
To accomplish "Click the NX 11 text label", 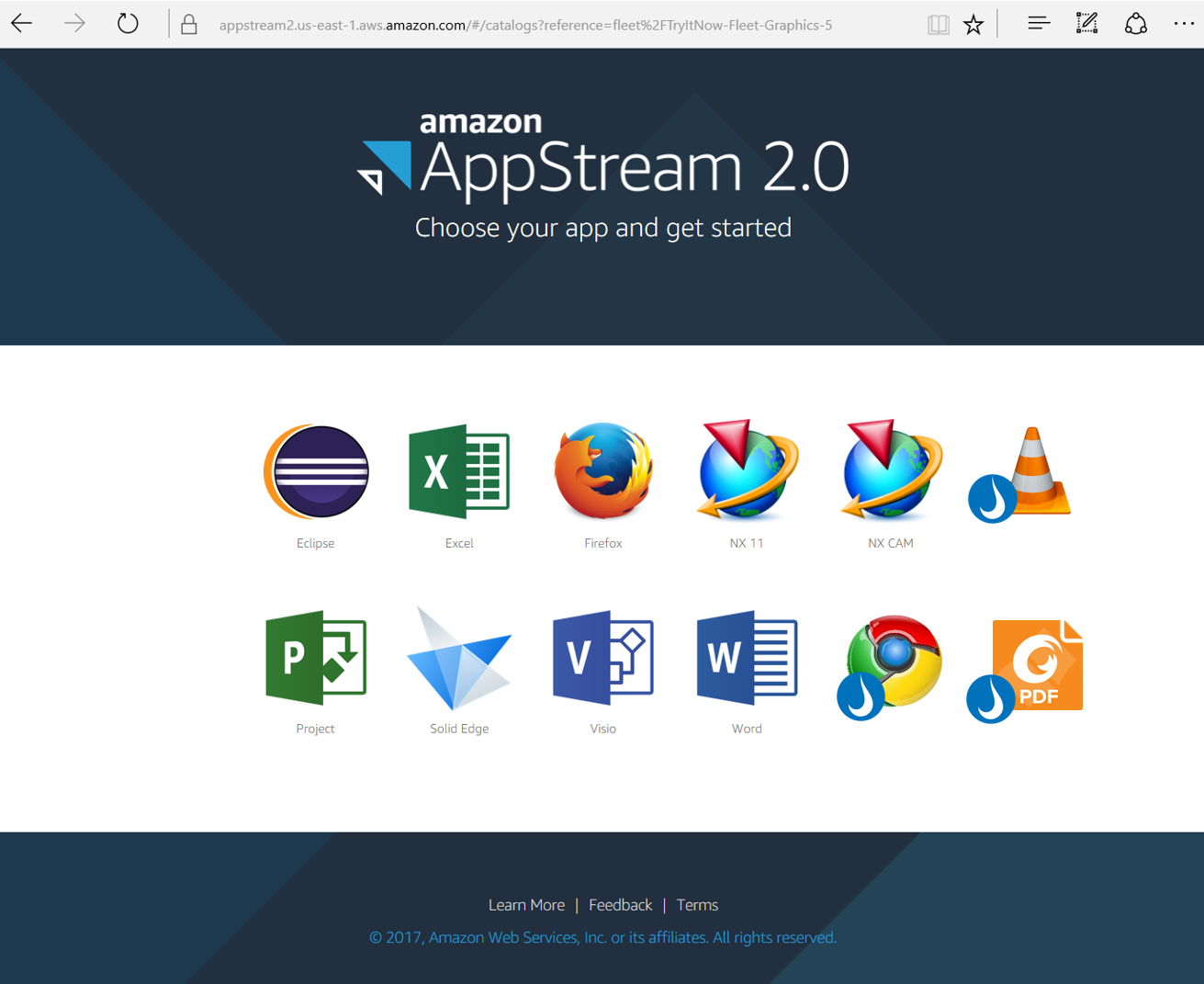I will 747,543.
